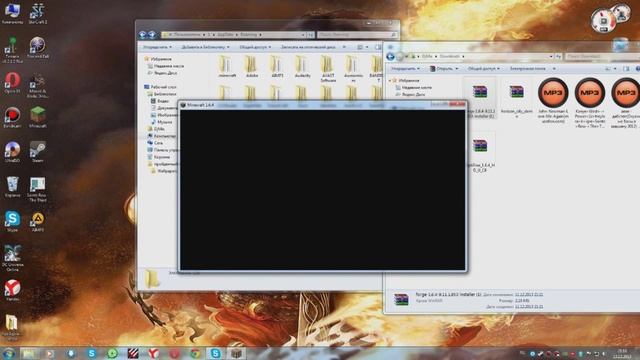Image resolution: width=640 pixels, height=360 pixels.
Task: Go back in the Downloads Explorer window
Action: (x=390, y=56)
